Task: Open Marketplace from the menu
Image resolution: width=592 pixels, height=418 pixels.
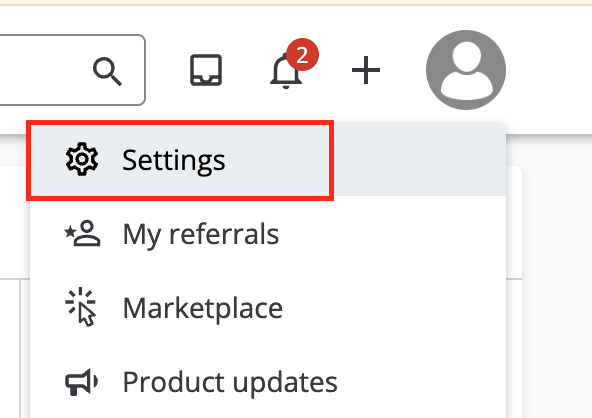Action: 268,307
